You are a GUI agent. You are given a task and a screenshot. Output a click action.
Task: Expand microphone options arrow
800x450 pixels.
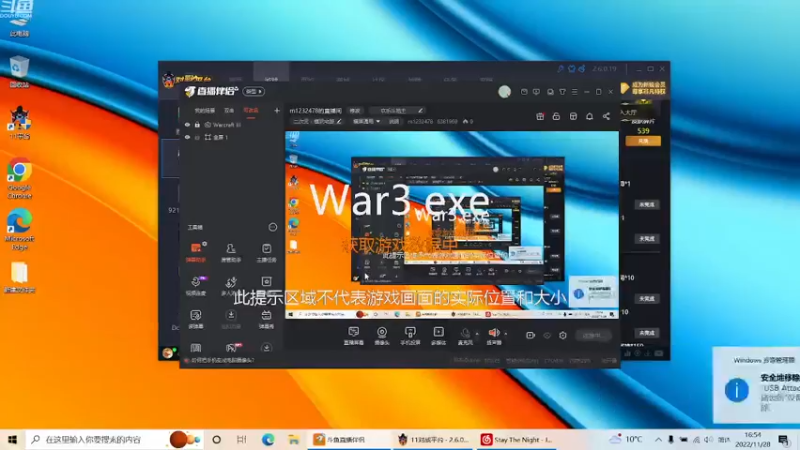[x=477, y=334]
